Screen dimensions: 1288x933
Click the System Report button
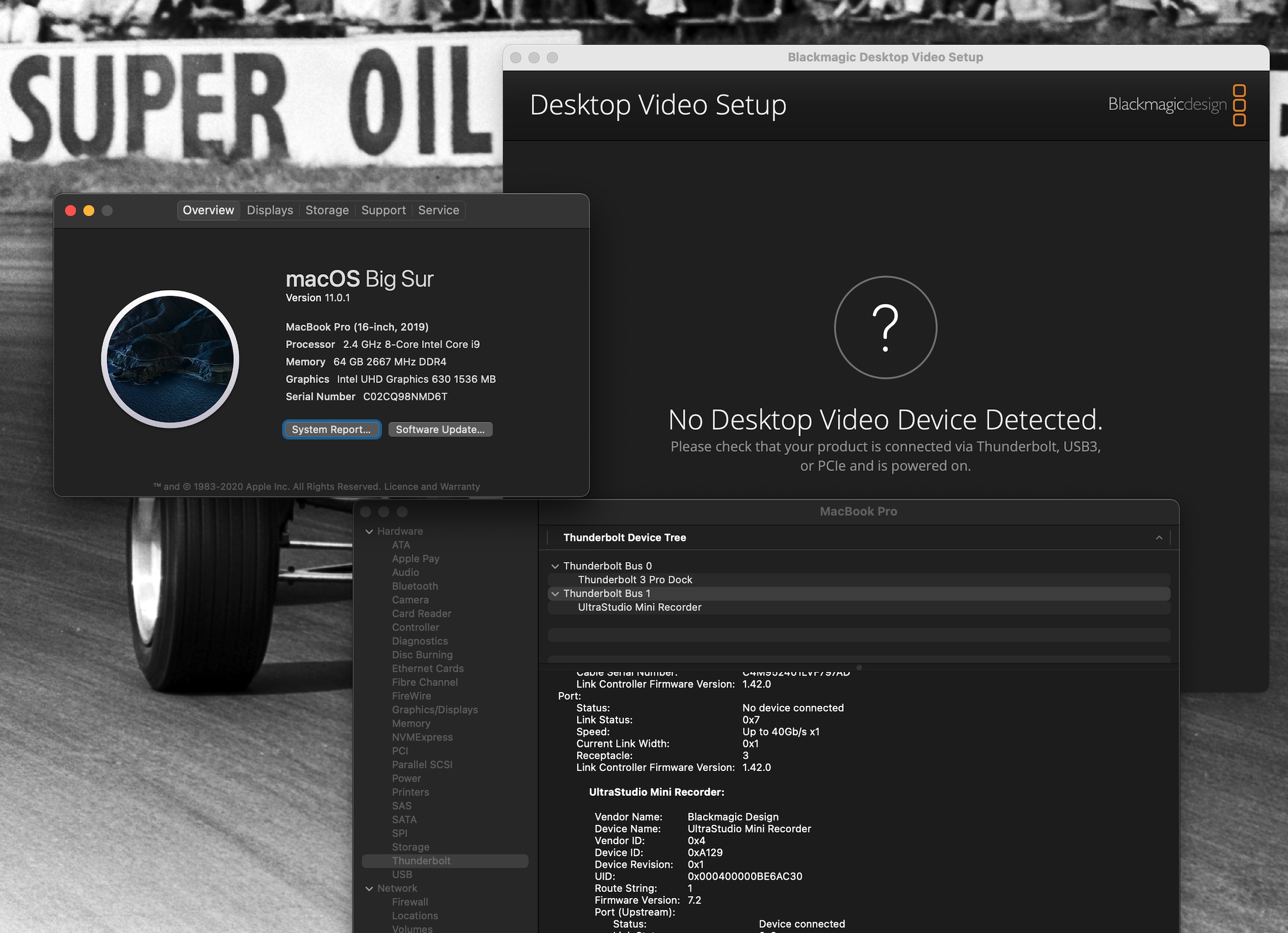tap(330, 429)
